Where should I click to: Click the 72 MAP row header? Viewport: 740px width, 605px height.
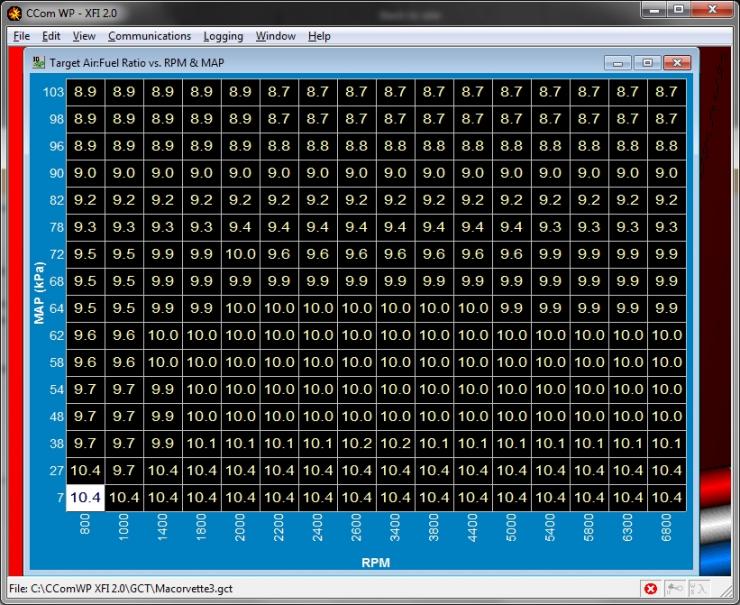point(57,254)
